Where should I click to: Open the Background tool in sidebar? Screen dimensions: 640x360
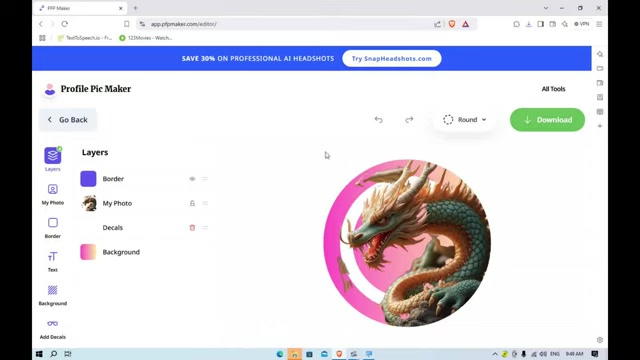(53, 295)
